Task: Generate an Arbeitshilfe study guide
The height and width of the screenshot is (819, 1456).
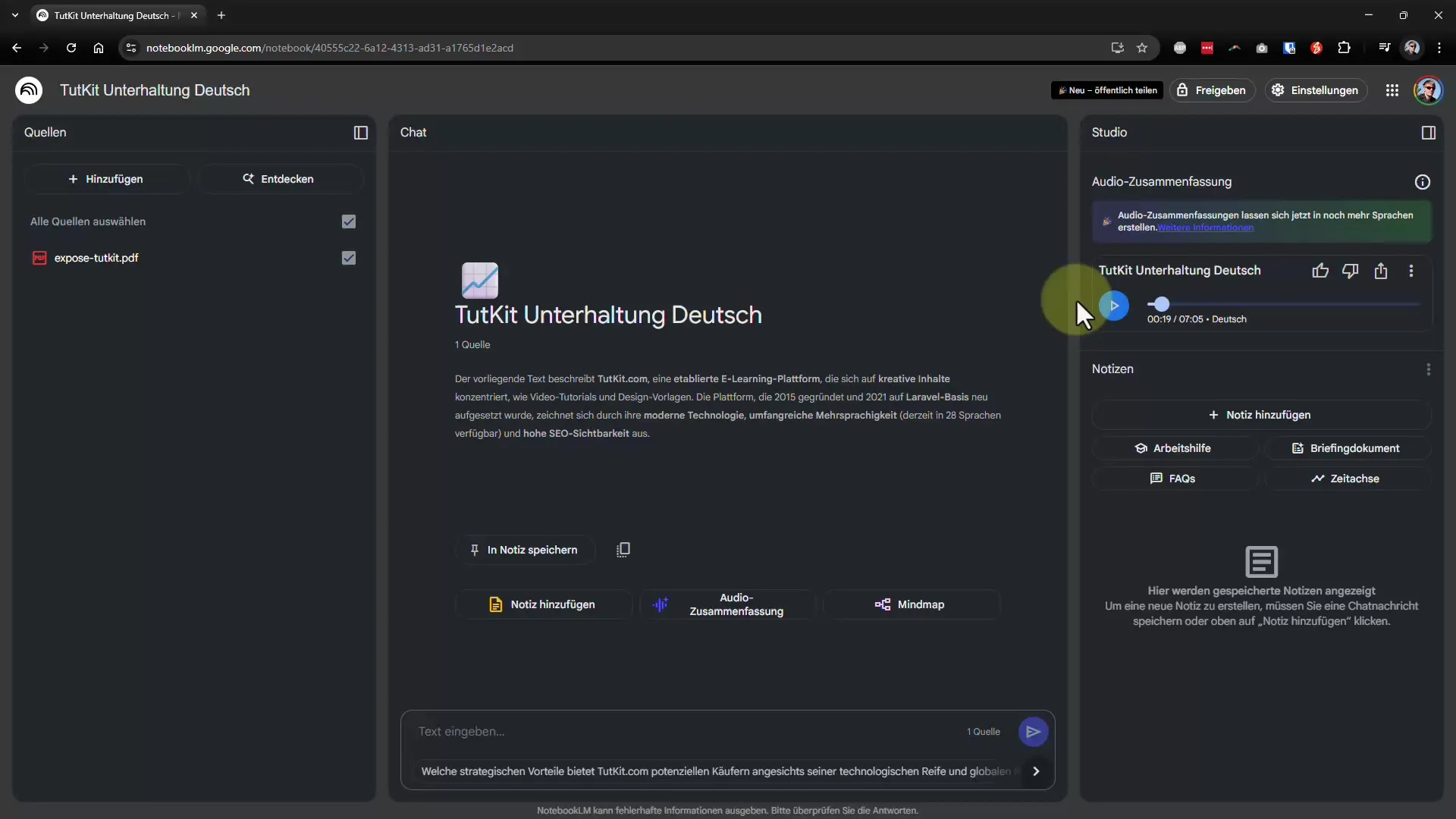Action: coord(1174,448)
